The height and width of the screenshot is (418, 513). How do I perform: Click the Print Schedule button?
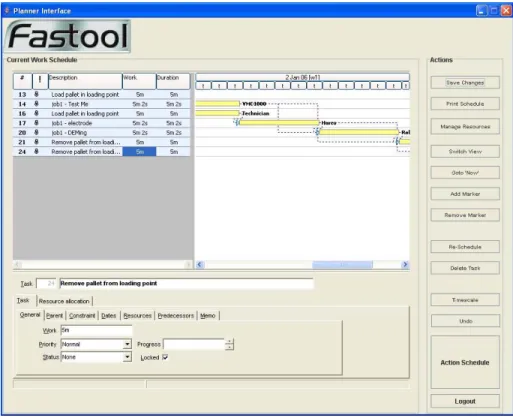(465, 104)
